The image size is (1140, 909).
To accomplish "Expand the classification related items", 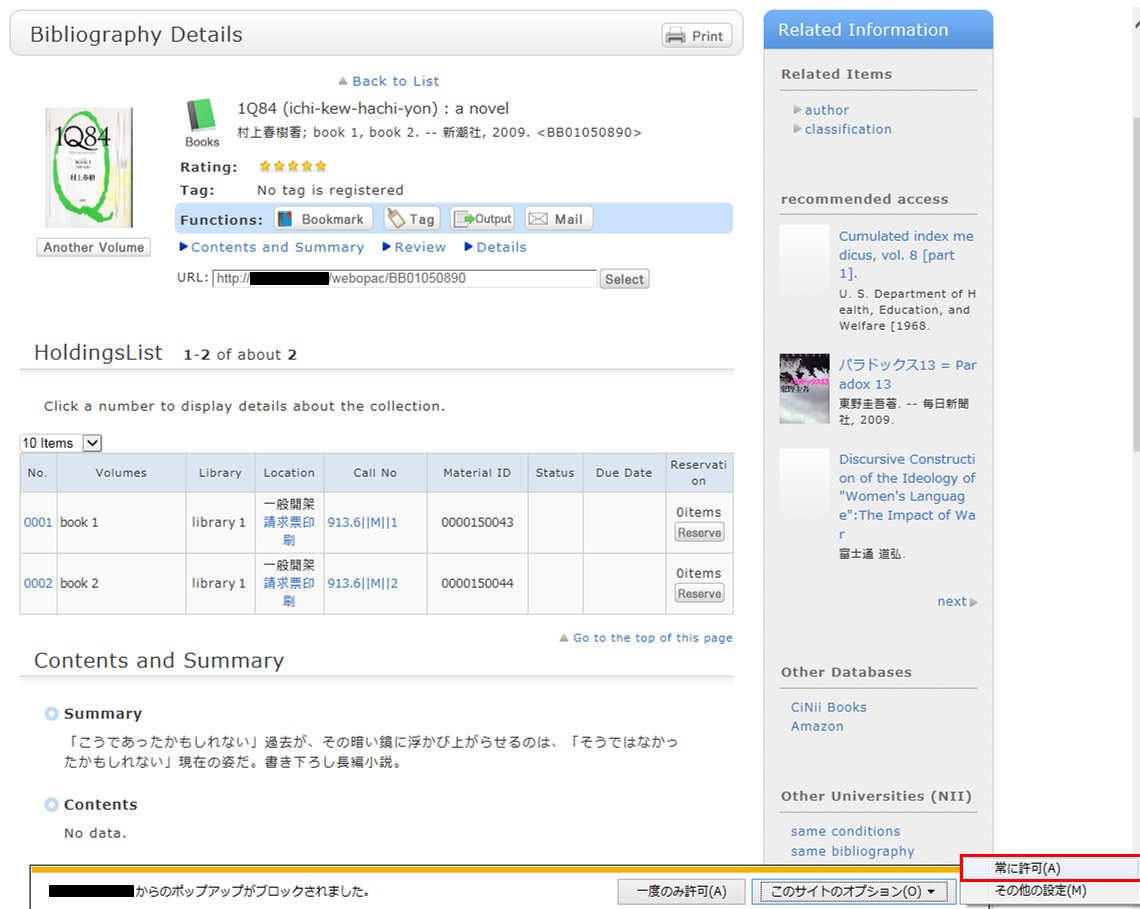I will click(x=847, y=129).
